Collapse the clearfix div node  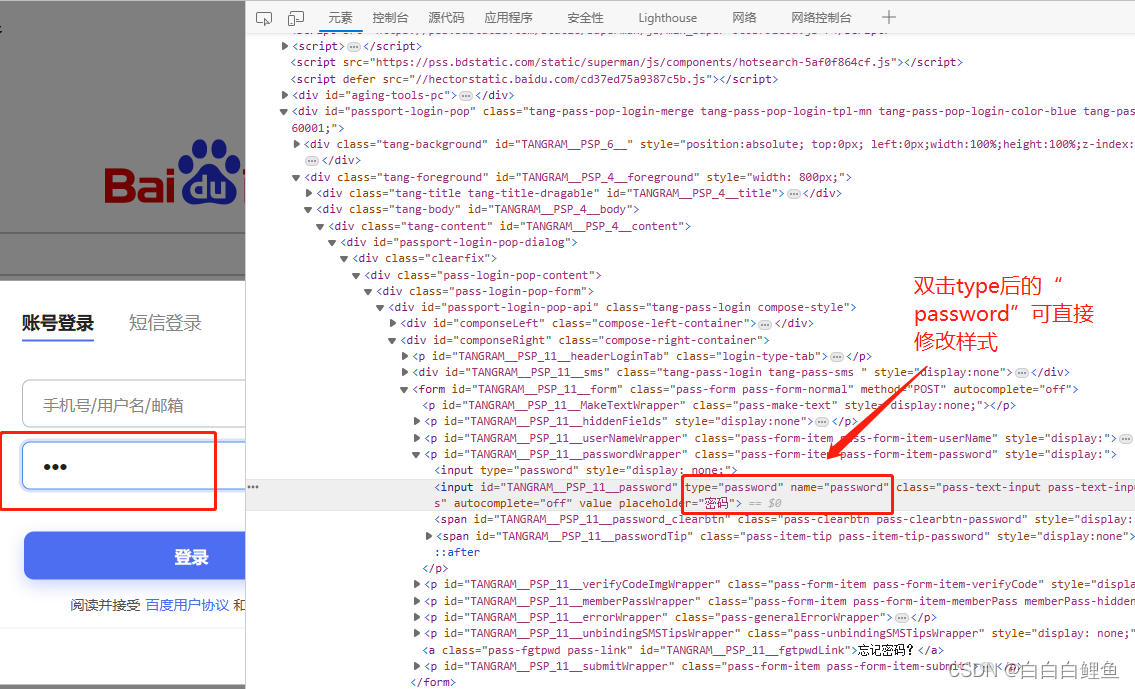point(344,258)
